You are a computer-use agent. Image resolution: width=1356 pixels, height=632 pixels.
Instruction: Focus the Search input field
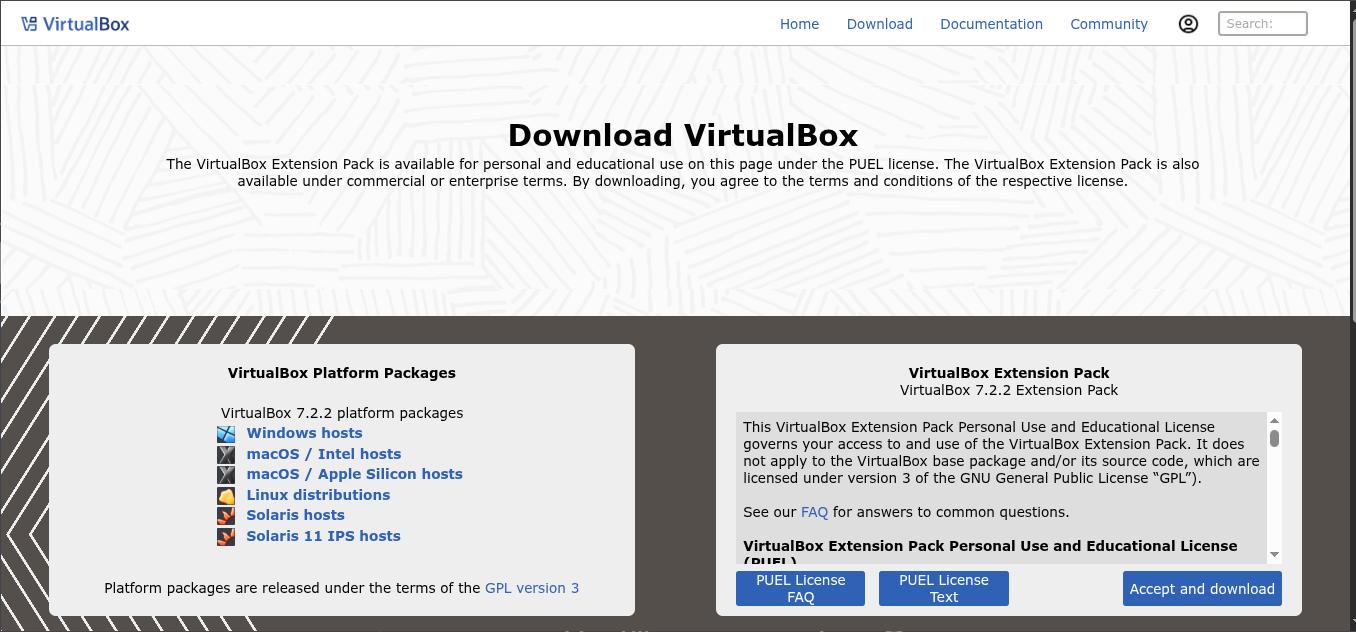pos(1262,24)
